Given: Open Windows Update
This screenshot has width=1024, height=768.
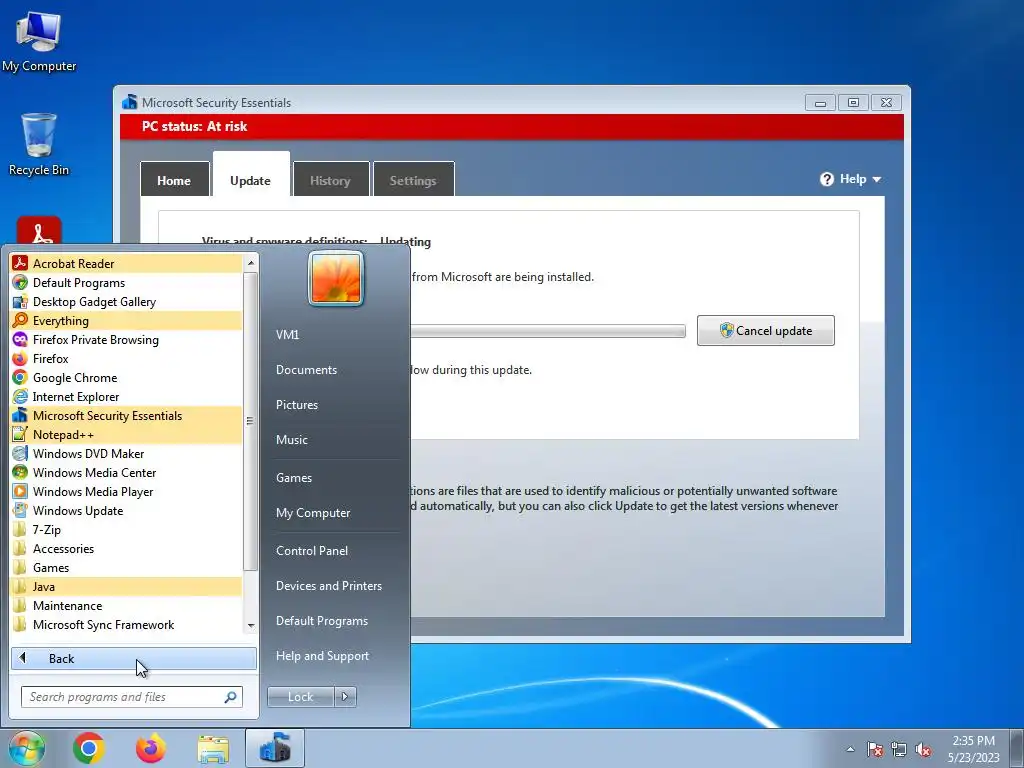Looking at the screenshot, I should pos(127,511).
